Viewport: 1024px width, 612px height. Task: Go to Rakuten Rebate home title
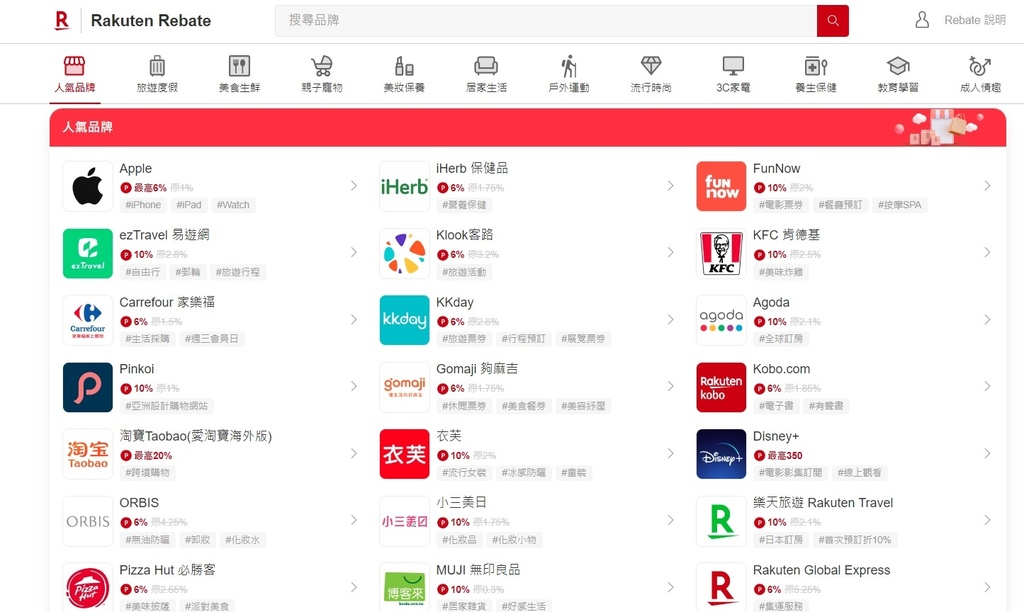(151, 21)
